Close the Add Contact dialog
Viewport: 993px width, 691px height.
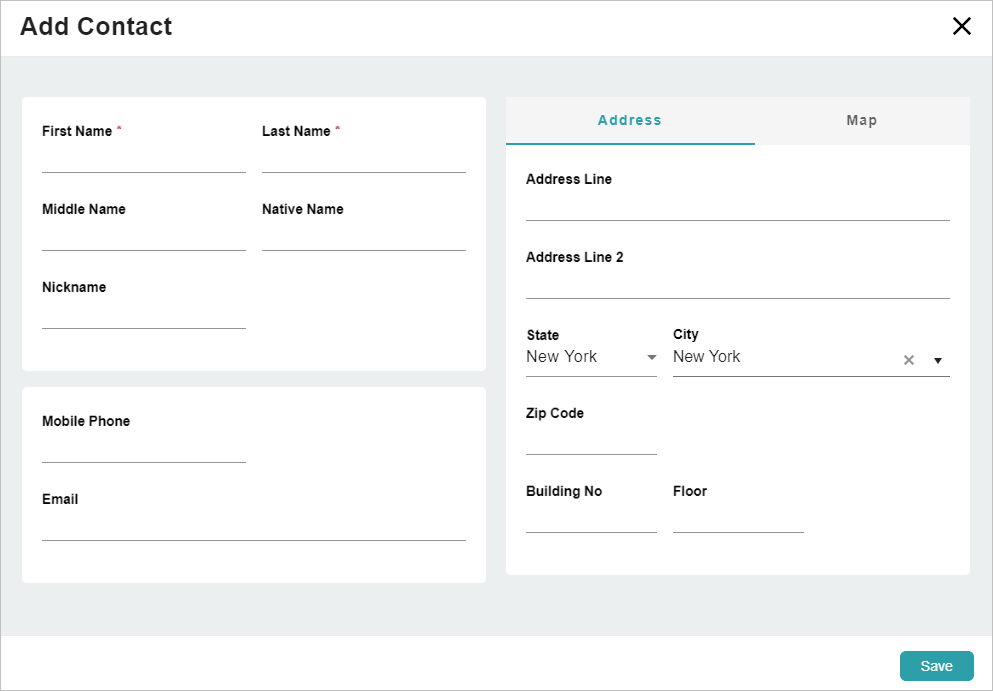(x=962, y=26)
